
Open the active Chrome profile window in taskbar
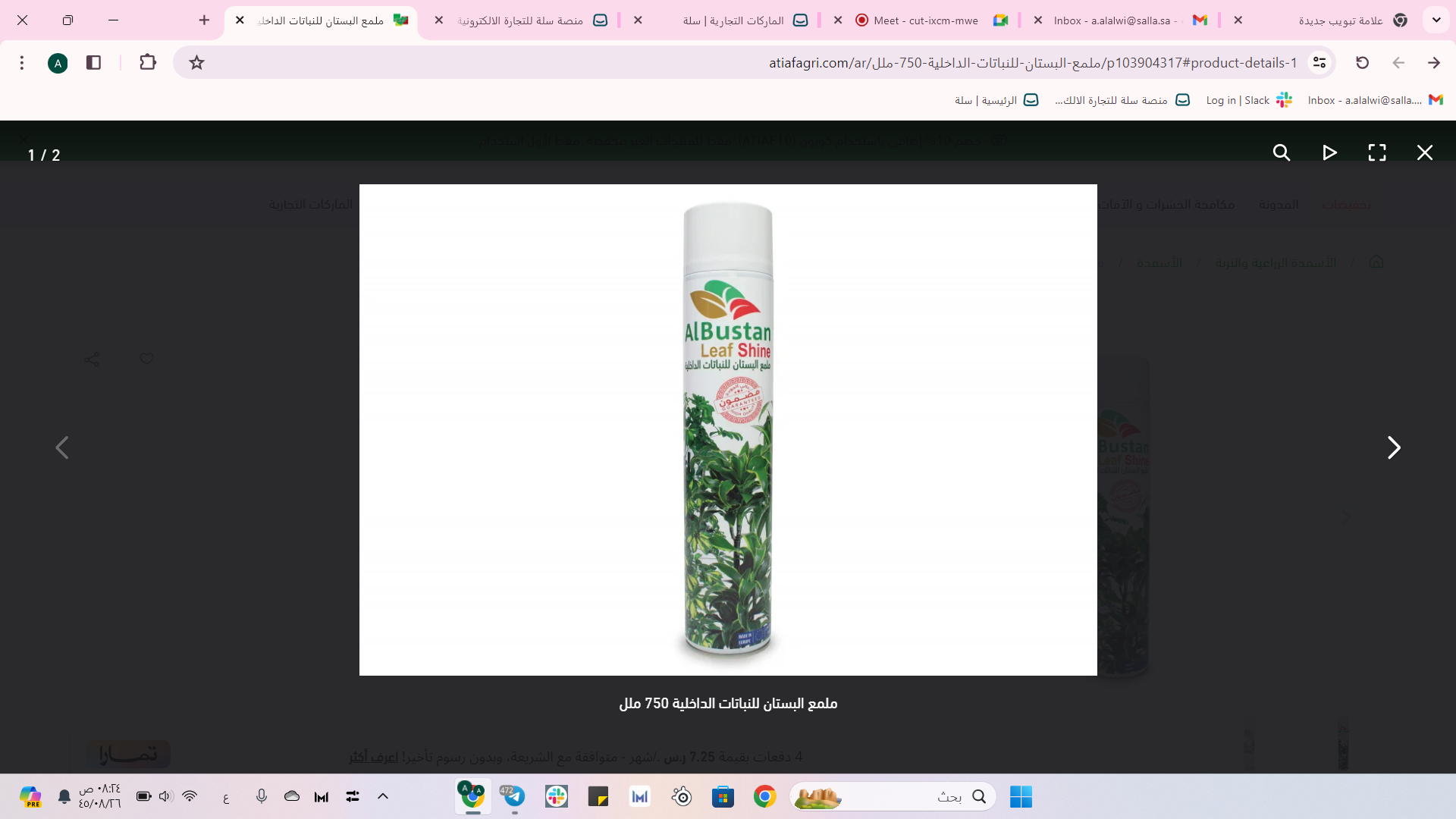[472, 796]
